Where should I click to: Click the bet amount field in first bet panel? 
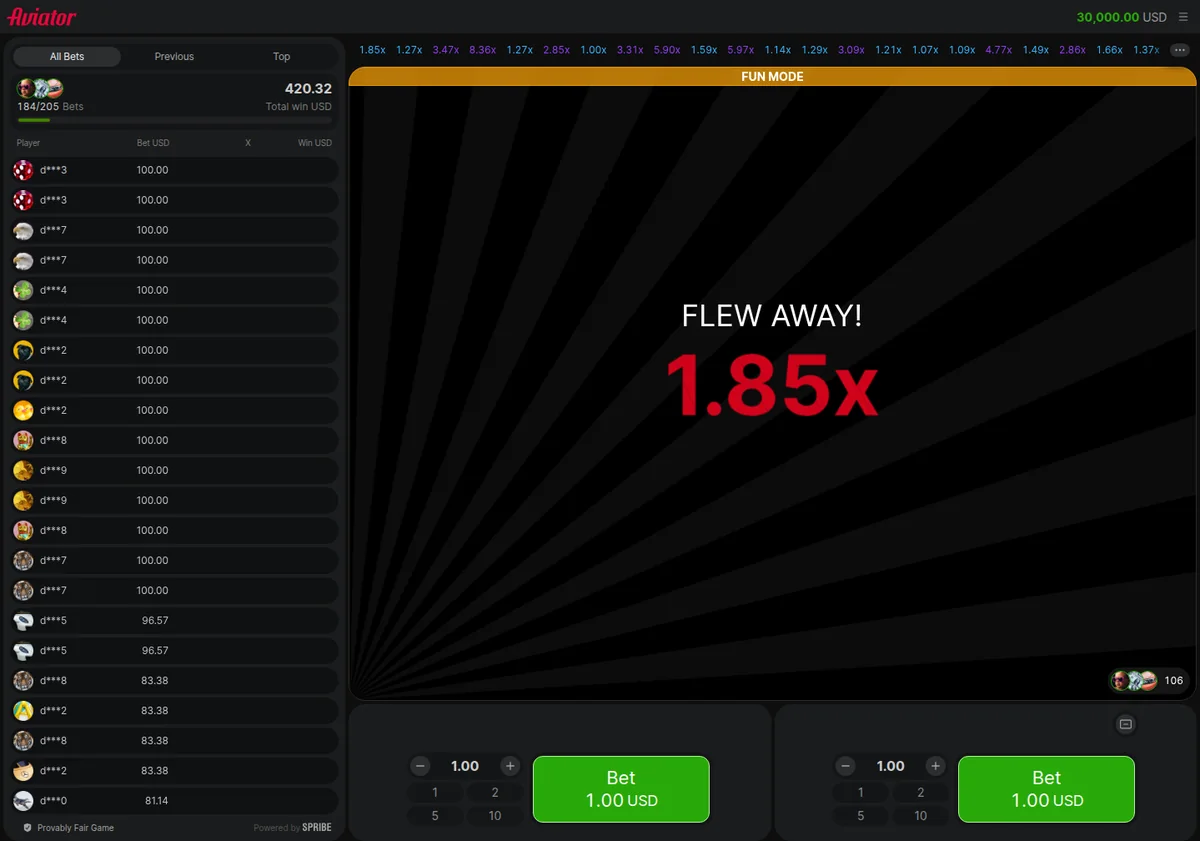(465, 766)
